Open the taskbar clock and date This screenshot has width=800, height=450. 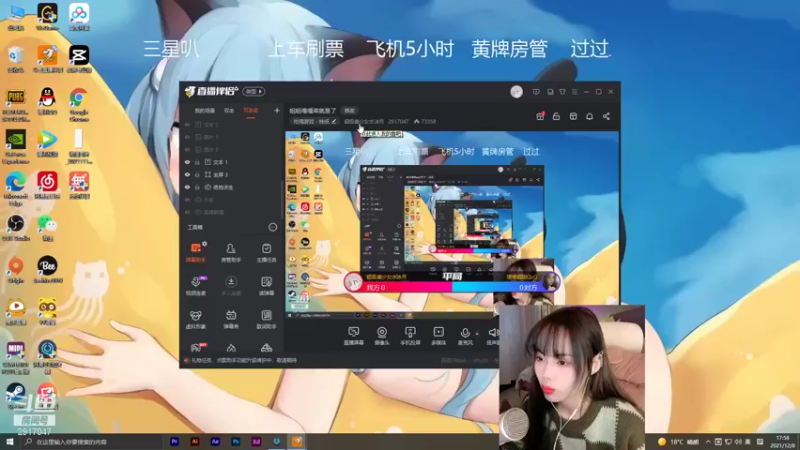point(783,442)
